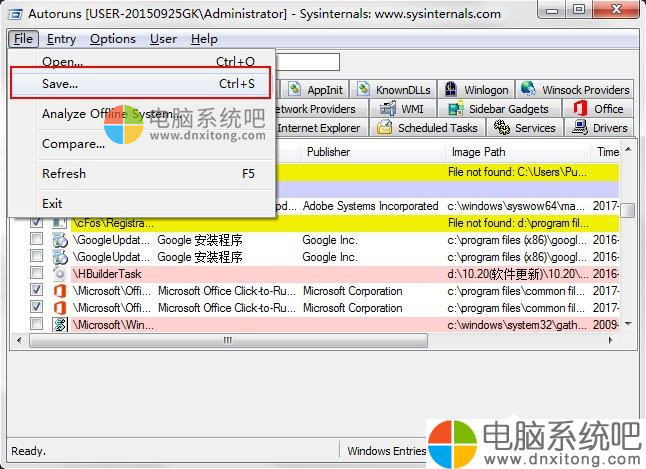Sort by the Time column header

[x=606, y=152]
